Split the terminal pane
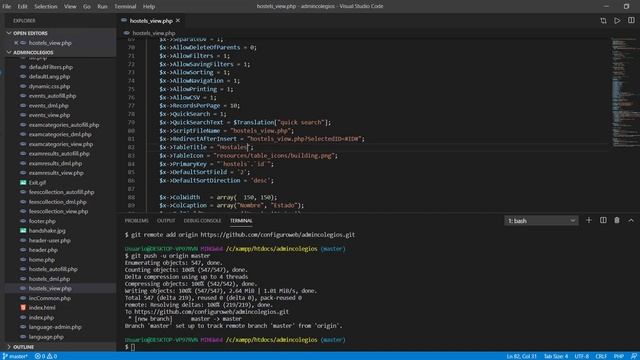 click(x=603, y=220)
